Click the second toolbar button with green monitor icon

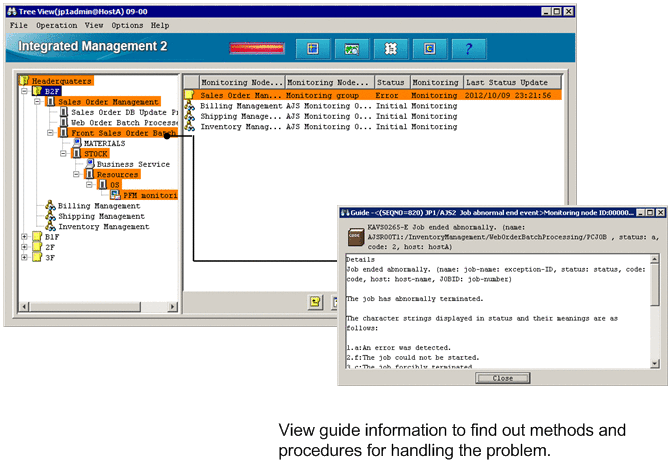pos(352,49)
